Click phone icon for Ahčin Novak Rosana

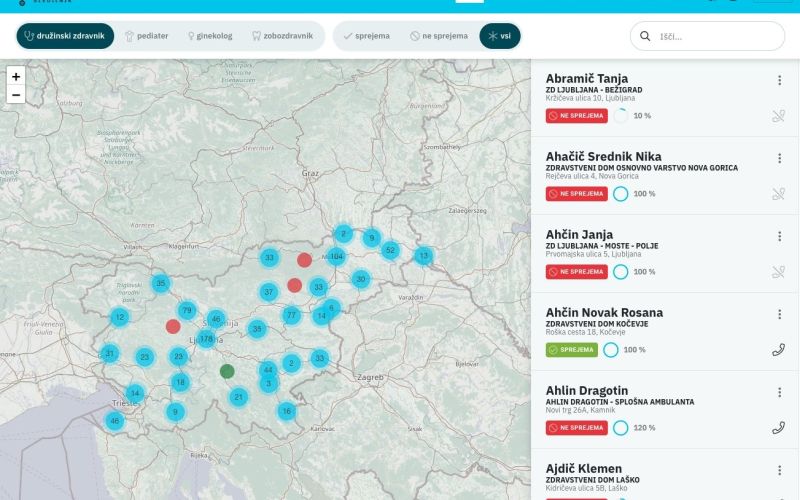[x=778, y=350]
